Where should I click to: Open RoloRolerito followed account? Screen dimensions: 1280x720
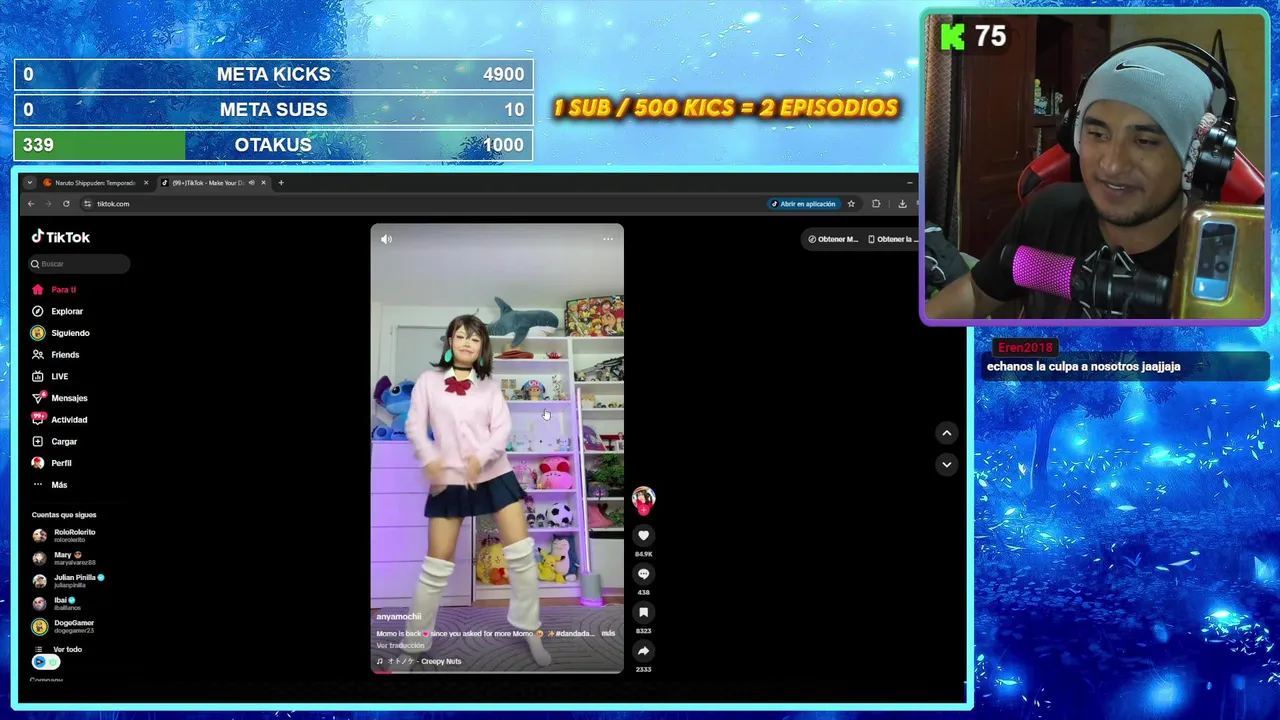pos(65,536)
